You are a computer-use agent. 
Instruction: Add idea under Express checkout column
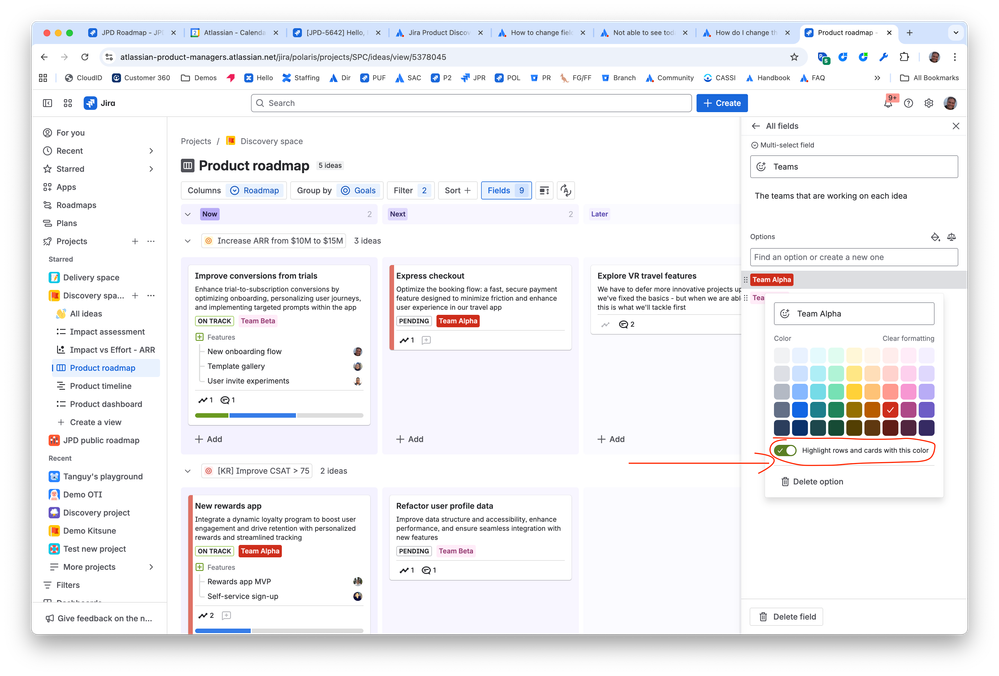[x=410, y=439]
